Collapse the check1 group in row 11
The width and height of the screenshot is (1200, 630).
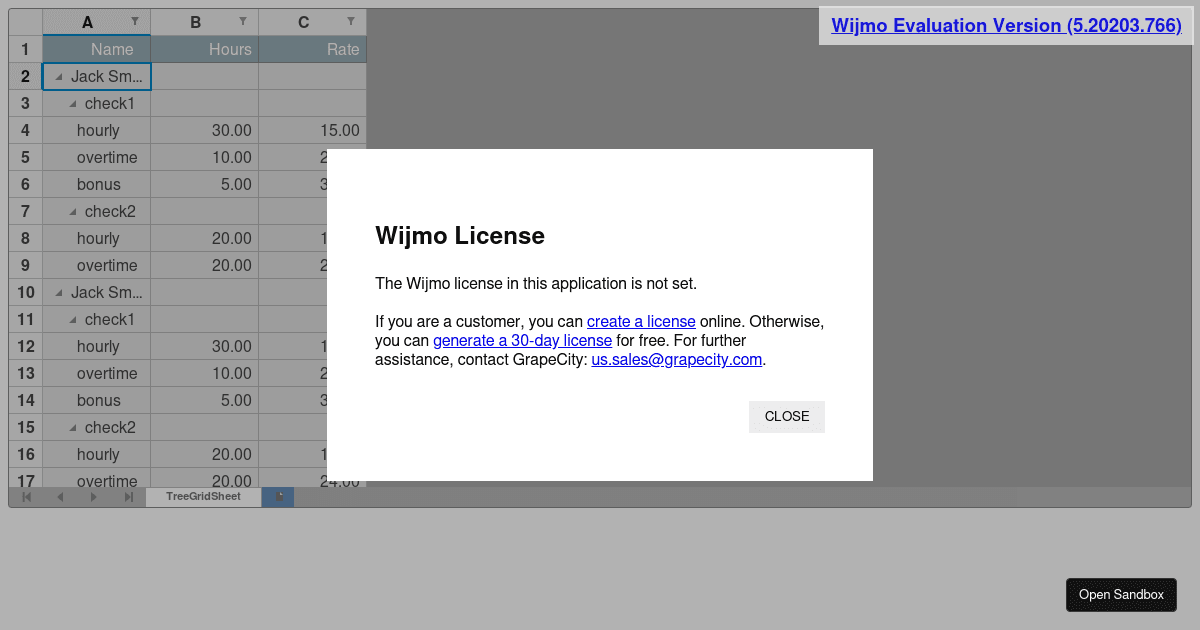[x=73, y=320]
